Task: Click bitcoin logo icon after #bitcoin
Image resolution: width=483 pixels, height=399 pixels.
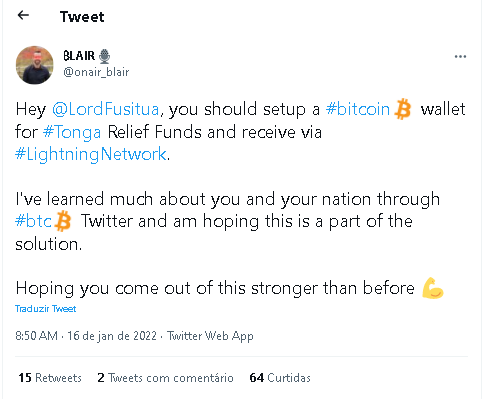Action: click(403, 109)
